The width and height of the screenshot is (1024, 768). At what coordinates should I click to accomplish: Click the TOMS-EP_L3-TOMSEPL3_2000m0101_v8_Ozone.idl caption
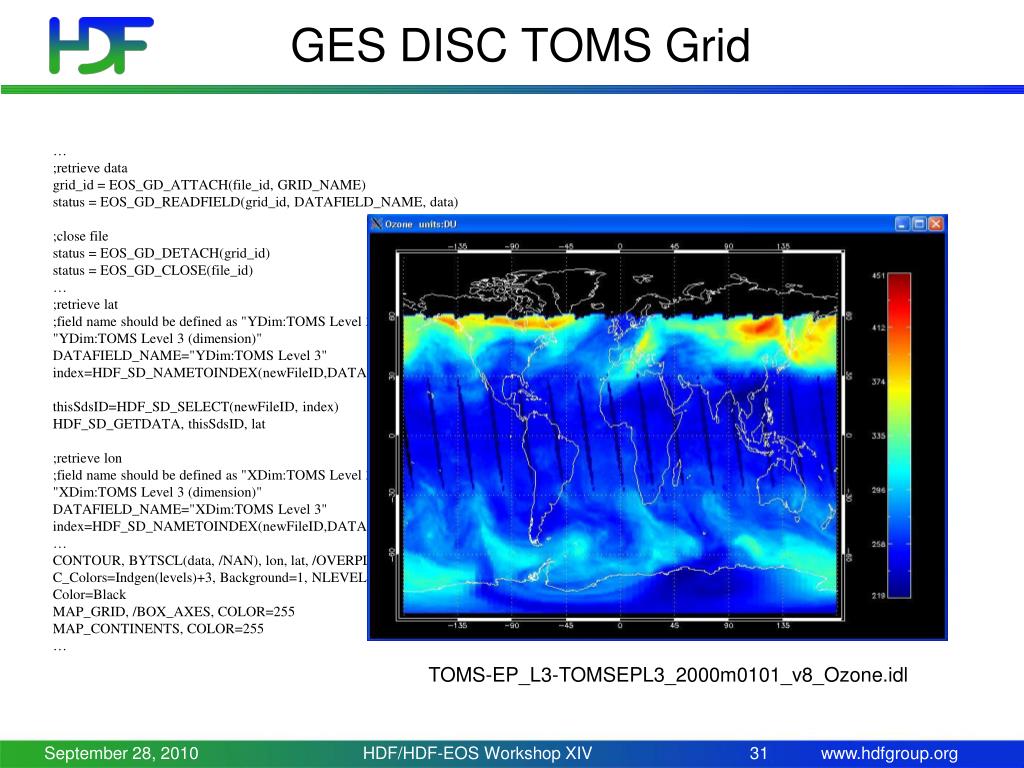pos(668,675)
